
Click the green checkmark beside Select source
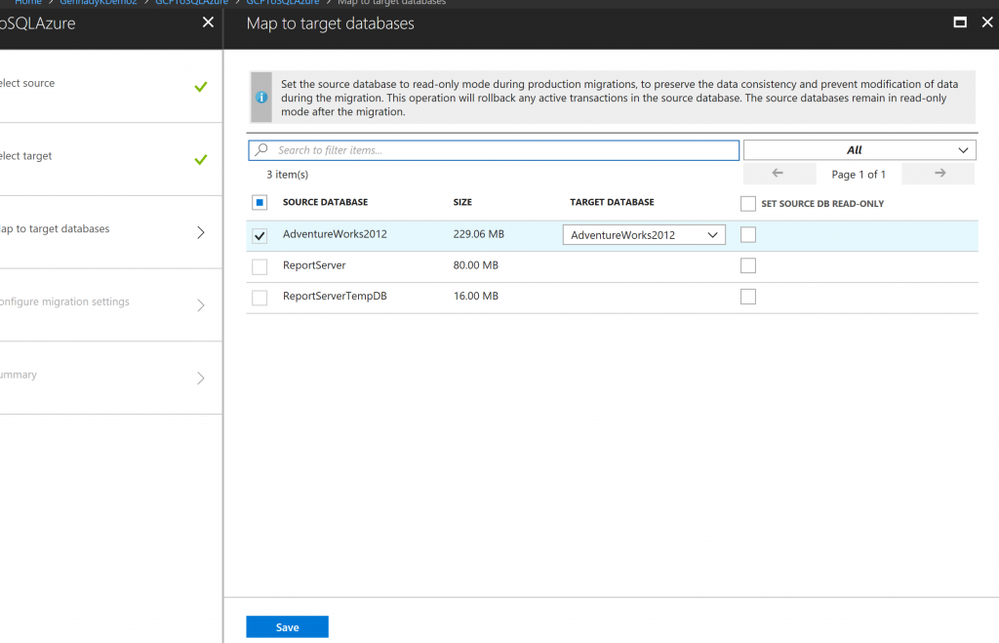click(201, 87)
